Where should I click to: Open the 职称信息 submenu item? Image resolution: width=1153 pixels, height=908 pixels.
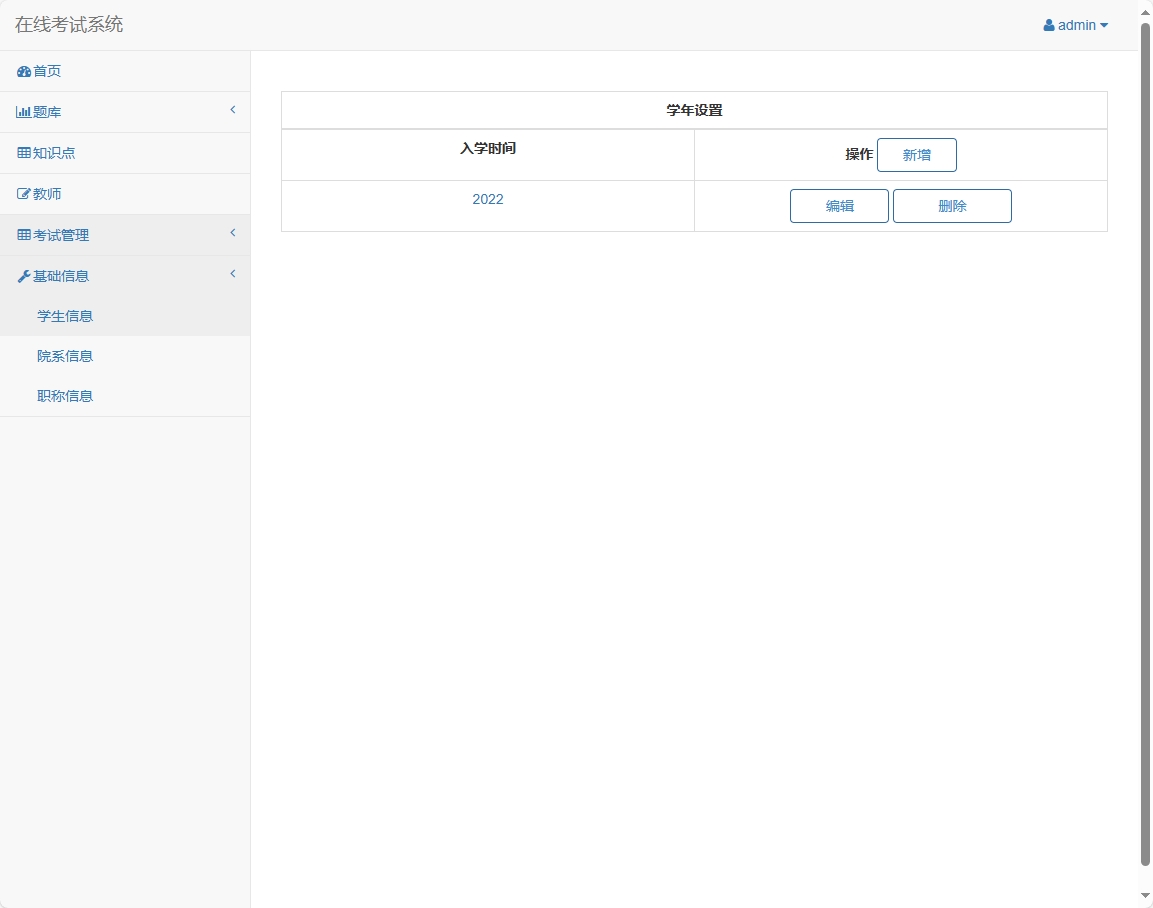[65, 396]
